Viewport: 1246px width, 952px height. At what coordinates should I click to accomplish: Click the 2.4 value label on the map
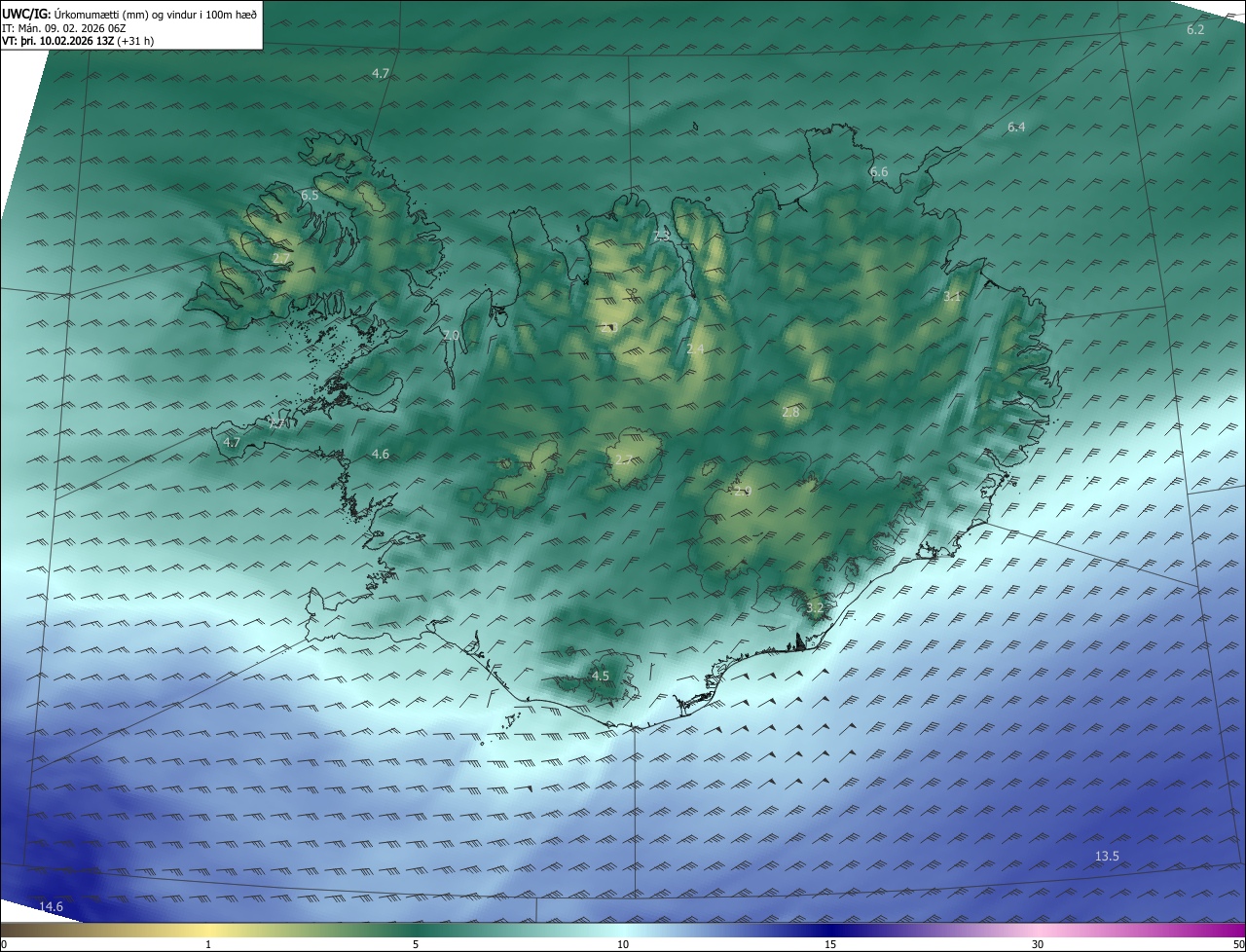click(x=695, y=349)
